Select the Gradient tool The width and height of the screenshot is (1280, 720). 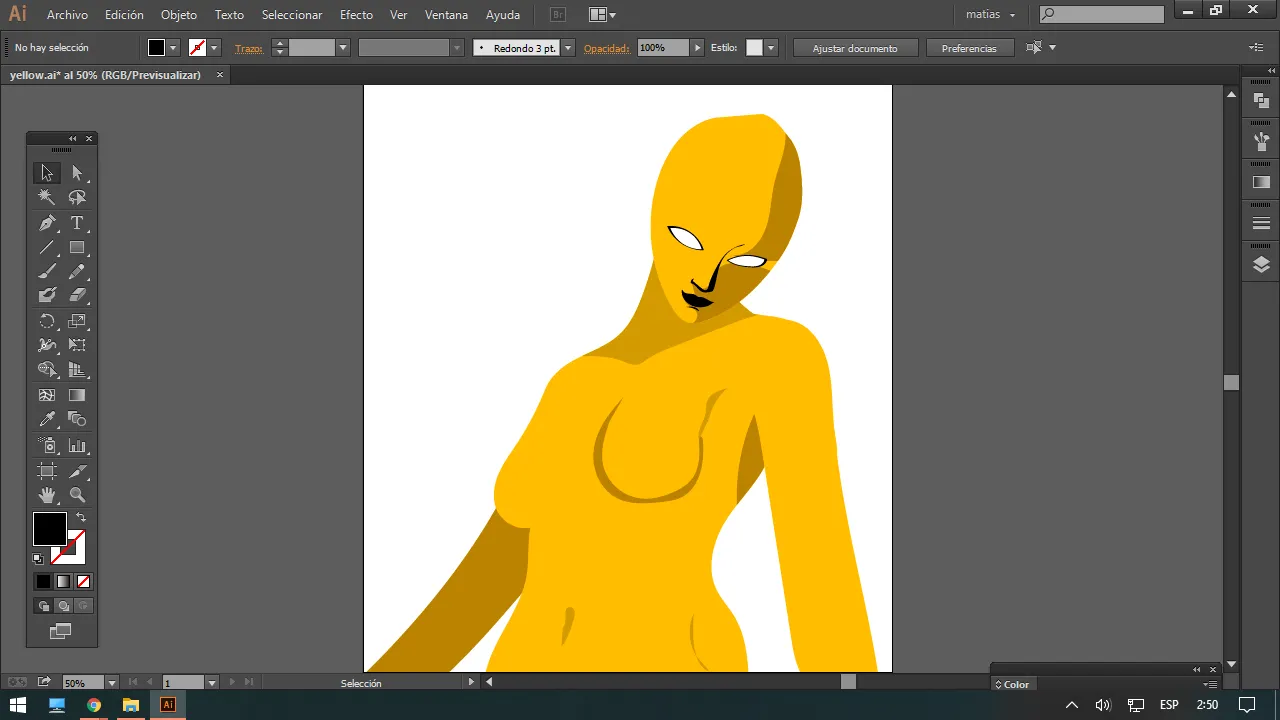click(x=77, y=395)
